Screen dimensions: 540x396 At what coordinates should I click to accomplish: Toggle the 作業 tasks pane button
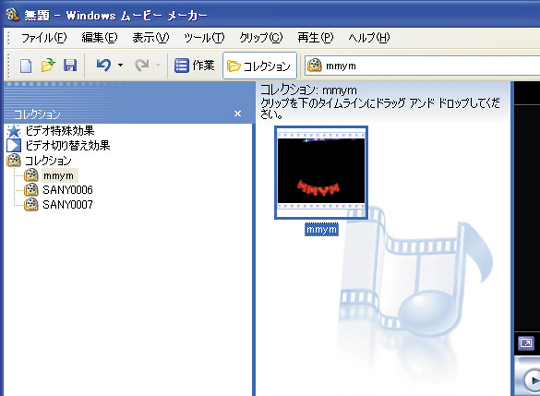[x=194, y=65]
